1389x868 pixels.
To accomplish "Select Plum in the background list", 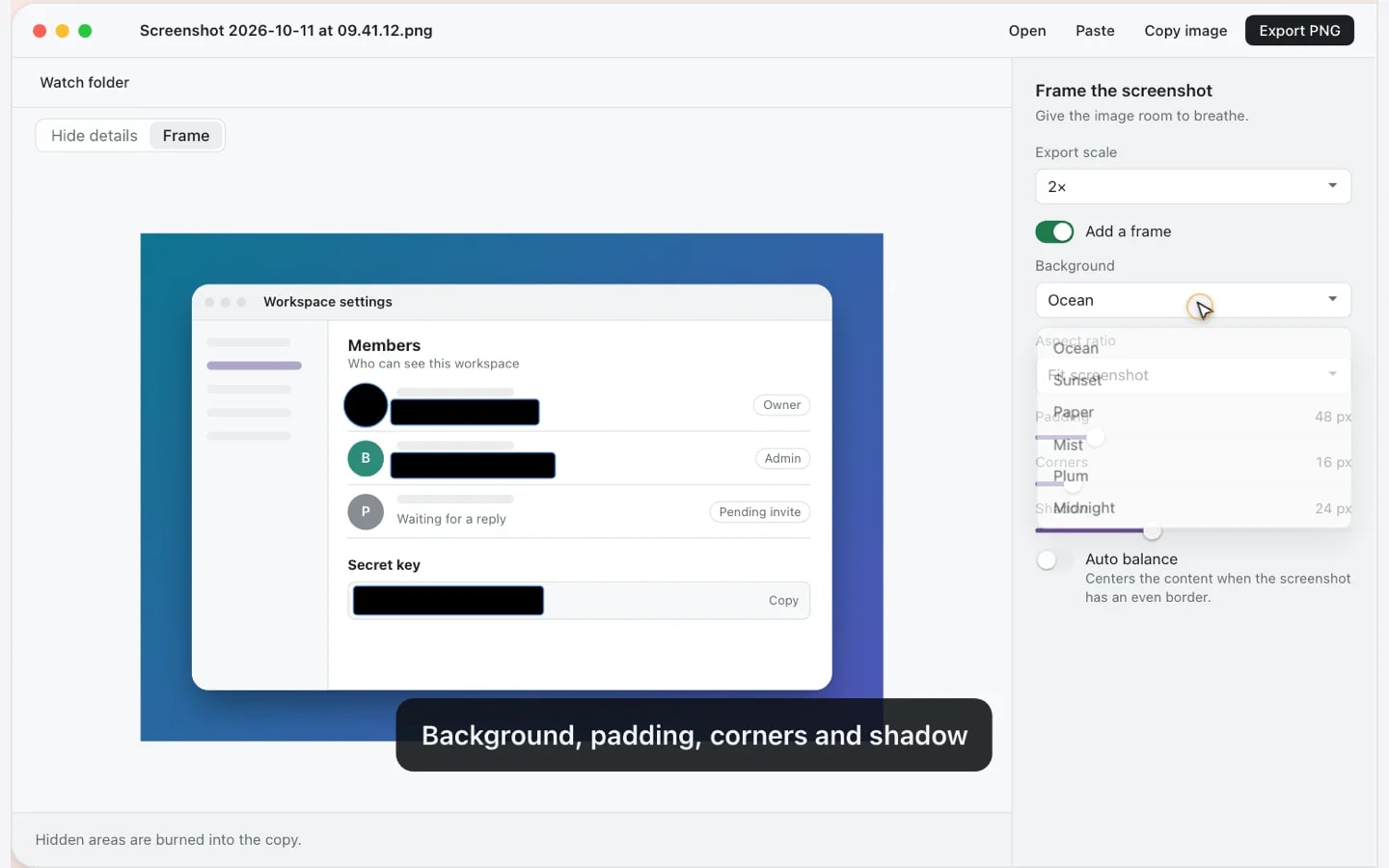I will (1193, 475).
